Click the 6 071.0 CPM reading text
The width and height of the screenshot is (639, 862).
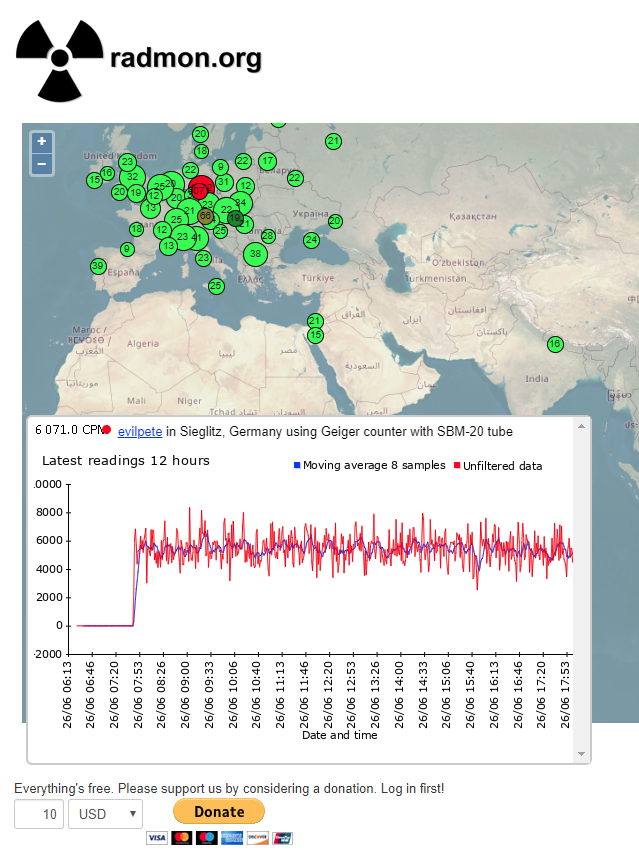69,430
